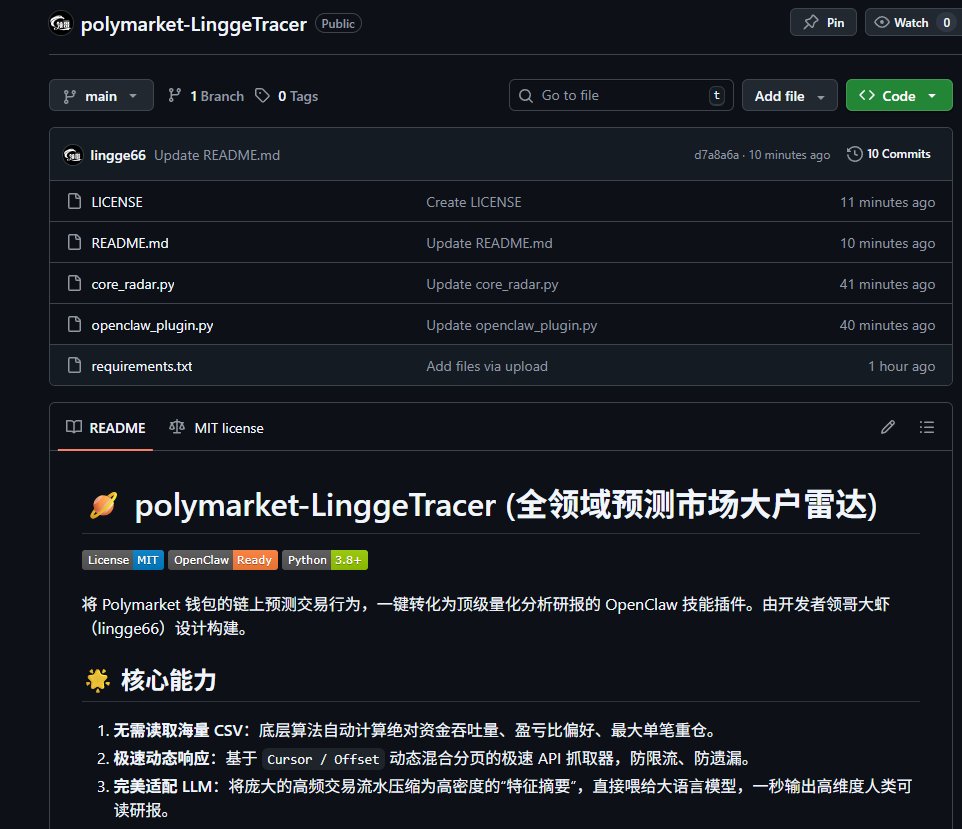Viewport: 962px width, 829px height.
Task: Open commit hash d7a8a6a
Action: (x=716, y=155)
